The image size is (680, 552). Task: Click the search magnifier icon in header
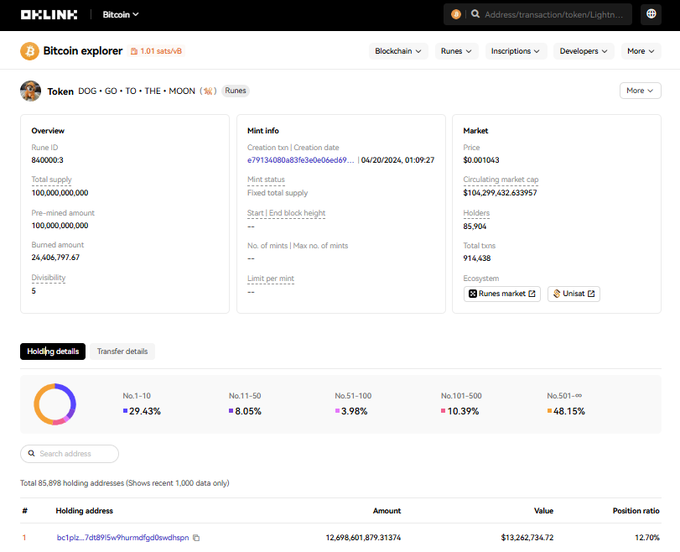click(475, 14)
